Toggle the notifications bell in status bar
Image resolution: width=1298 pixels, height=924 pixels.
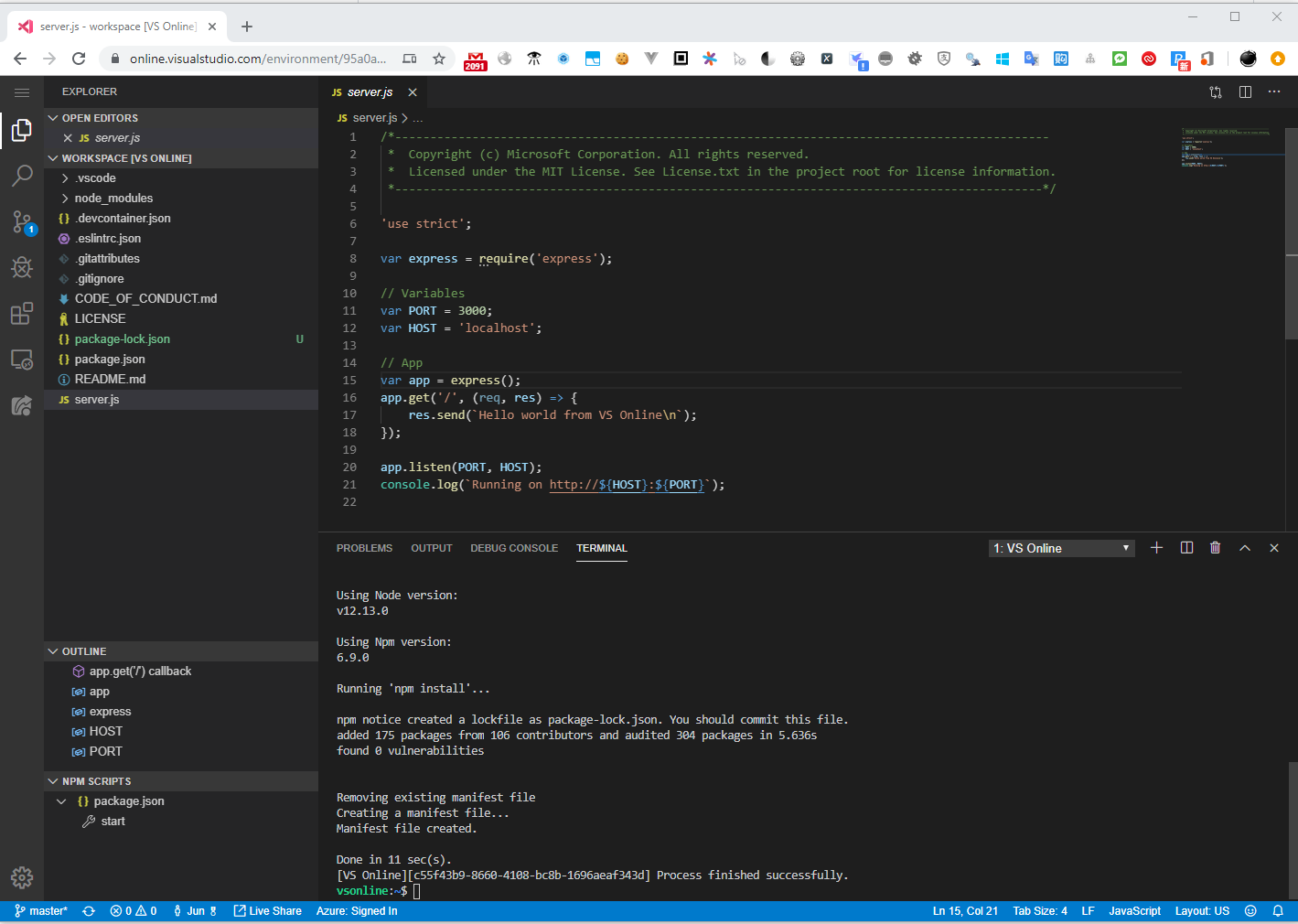tap(1278, 910)
